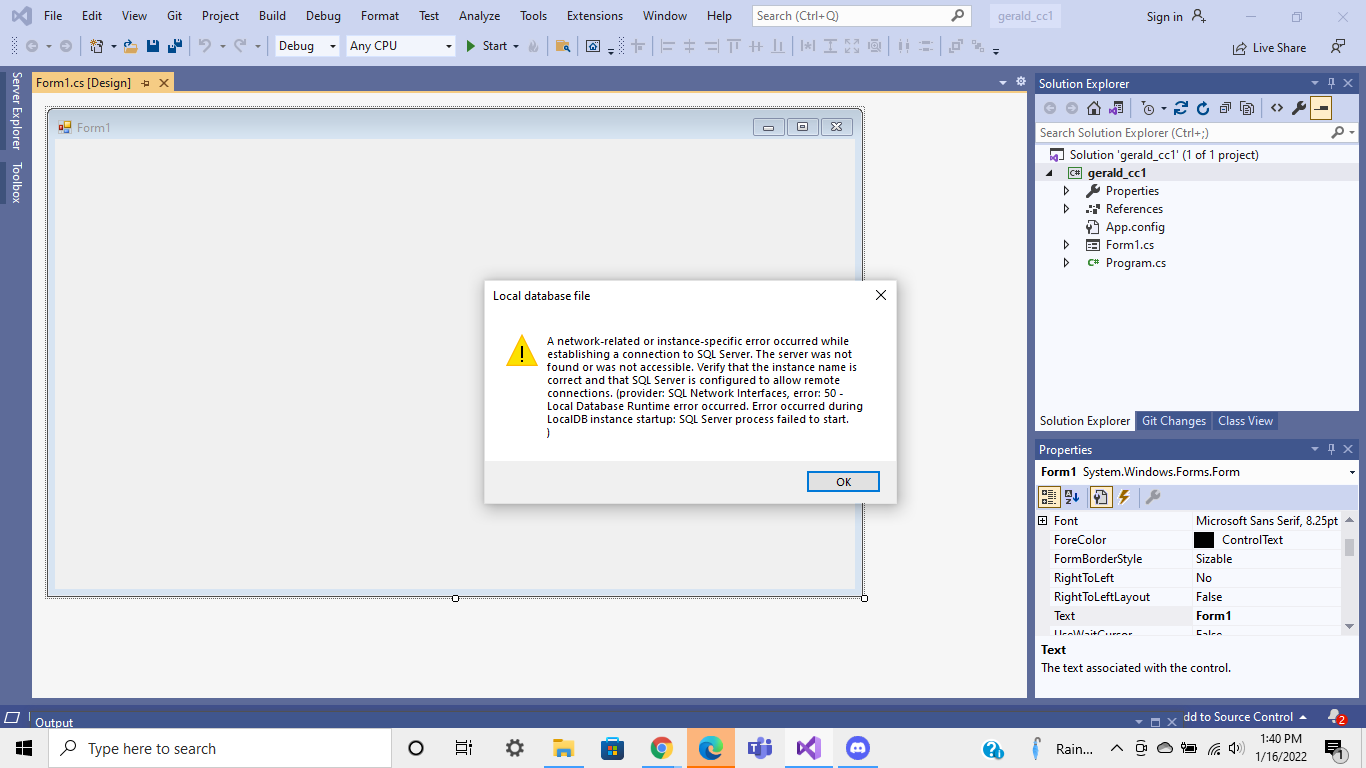Switch to the Git Changes tab
The image size is (1366, 768).
[1173, 420]
